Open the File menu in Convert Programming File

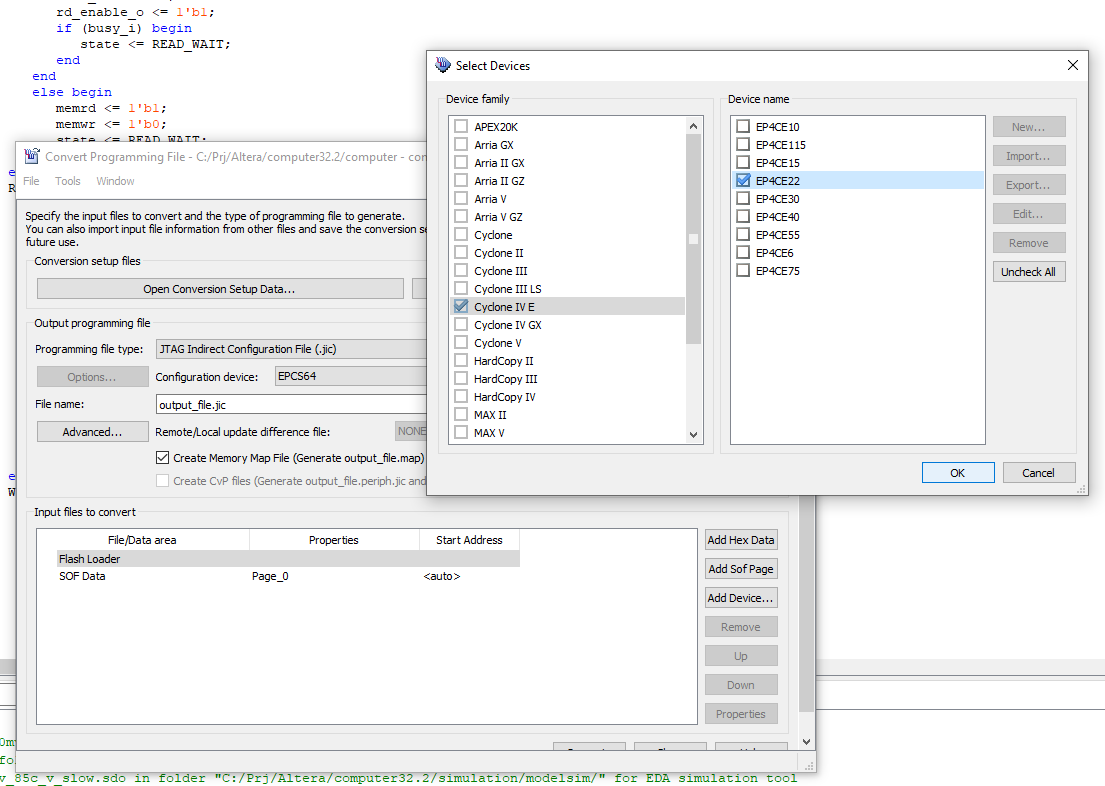point(31,181)
